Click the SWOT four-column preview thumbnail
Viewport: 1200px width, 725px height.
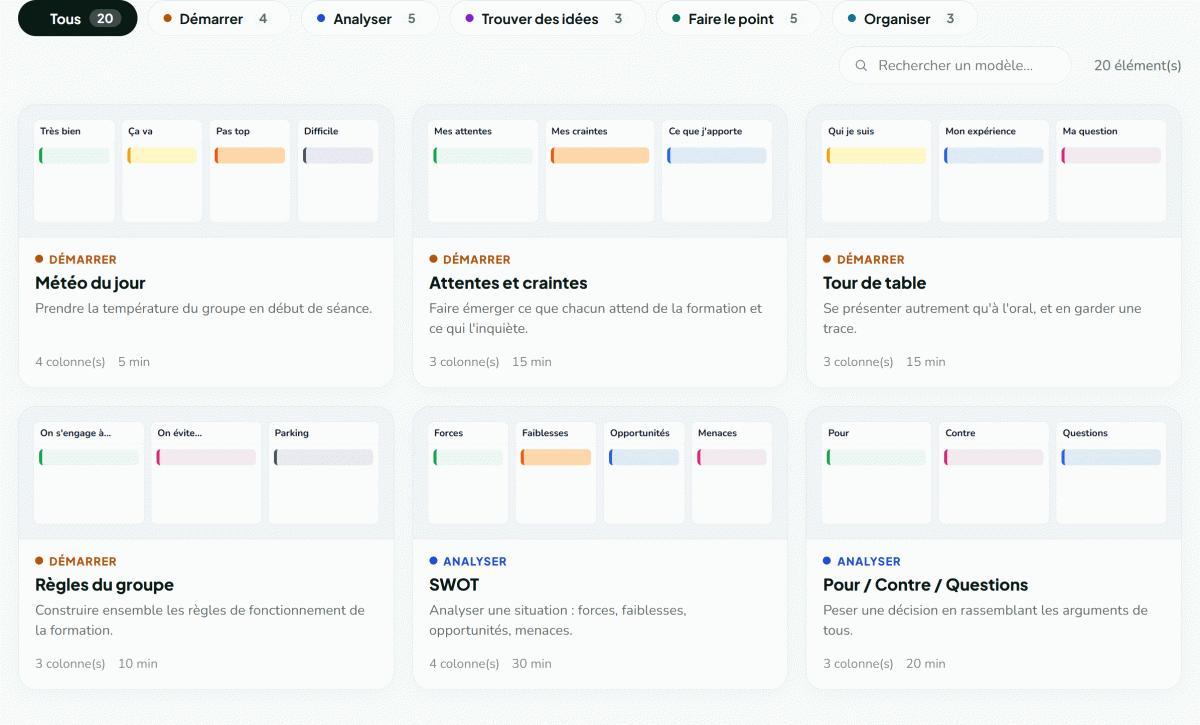(600, 473)
